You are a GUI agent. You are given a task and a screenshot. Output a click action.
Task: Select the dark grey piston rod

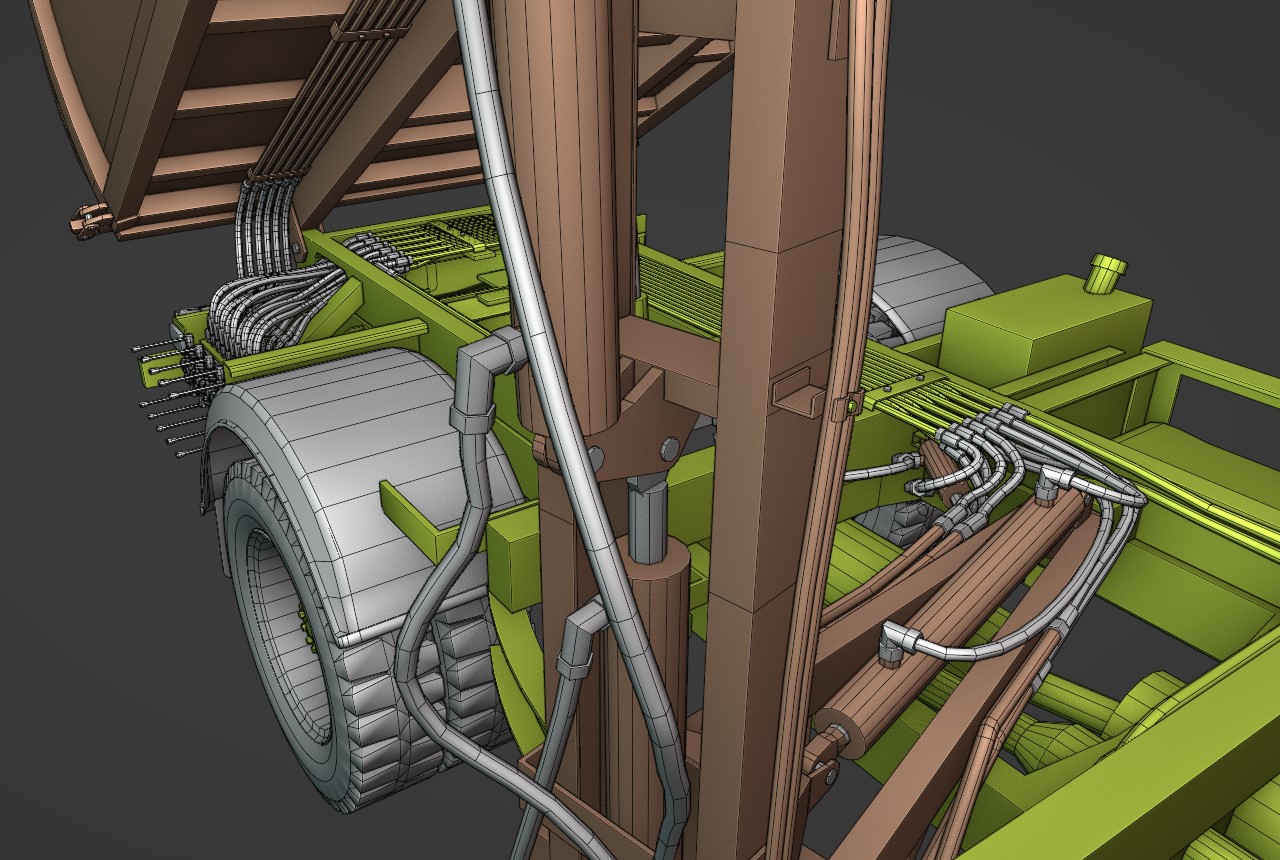click(x=647, y=515)
